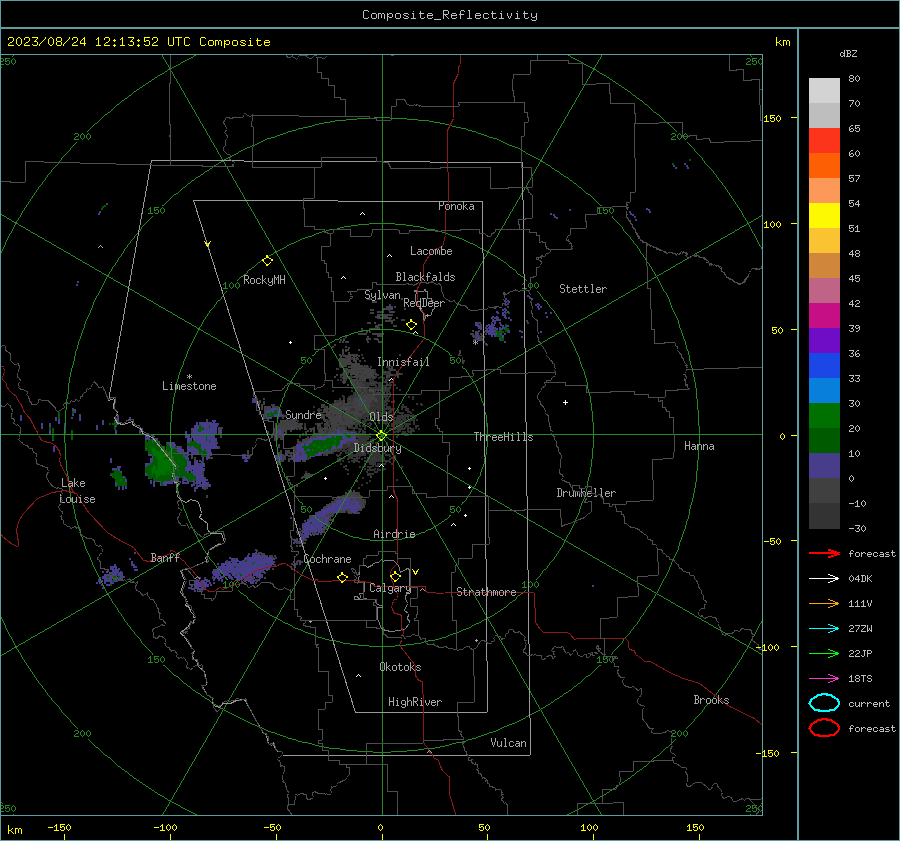Click the RockyMH label
Image resolution: width=900 pixels, height=841 pixels.
point(264,280)
